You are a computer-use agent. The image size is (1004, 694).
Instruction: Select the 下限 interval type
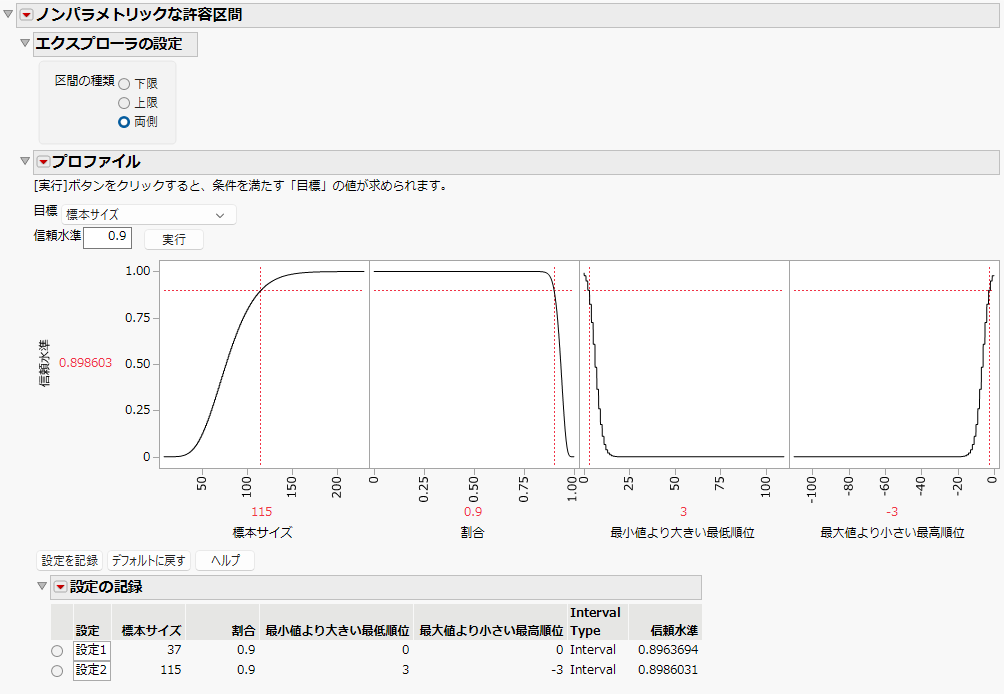pyautogui.click(x=124, y=84)
